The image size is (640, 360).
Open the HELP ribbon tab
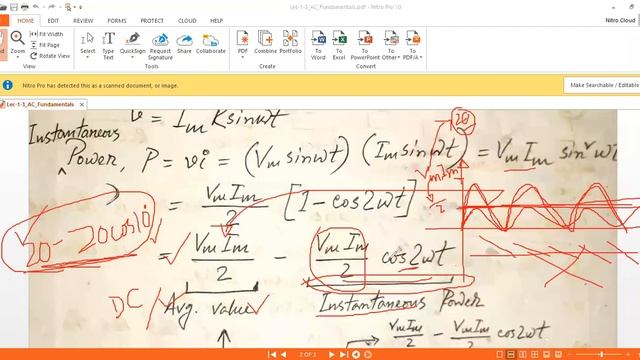click(x=216, y=20)
